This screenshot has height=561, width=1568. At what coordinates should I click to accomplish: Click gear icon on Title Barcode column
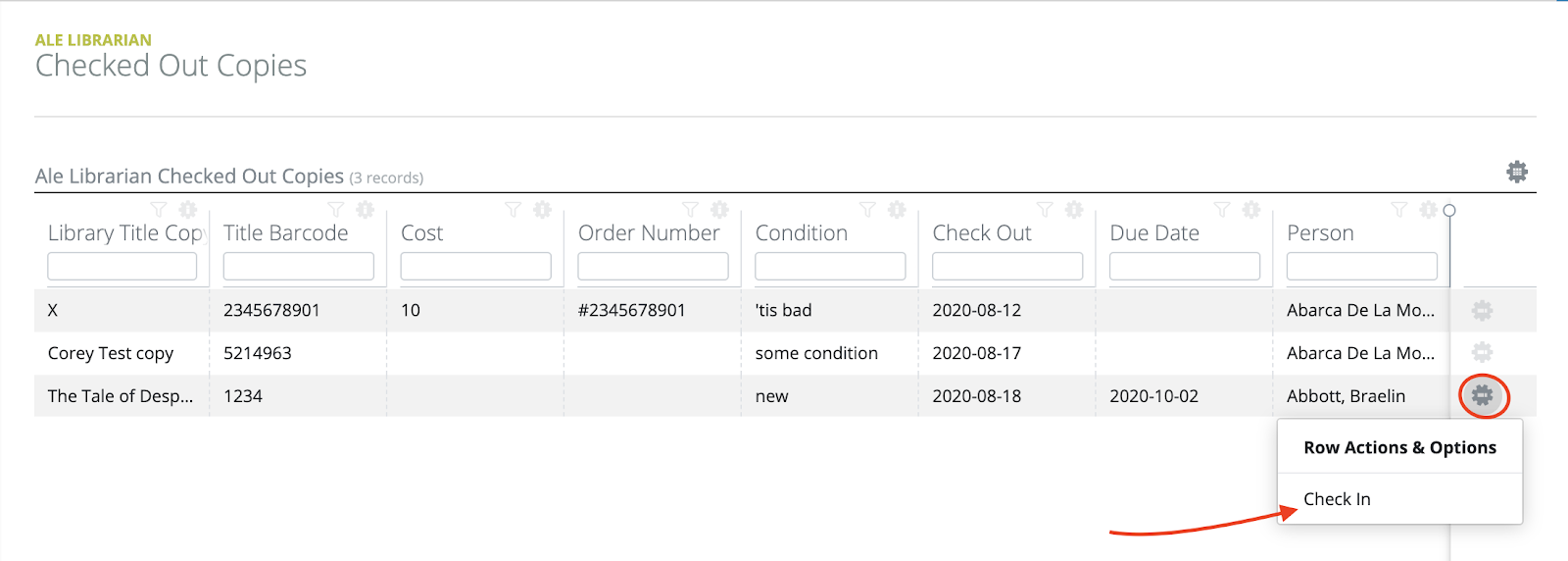pyautogui.click(x=366, y=210)
